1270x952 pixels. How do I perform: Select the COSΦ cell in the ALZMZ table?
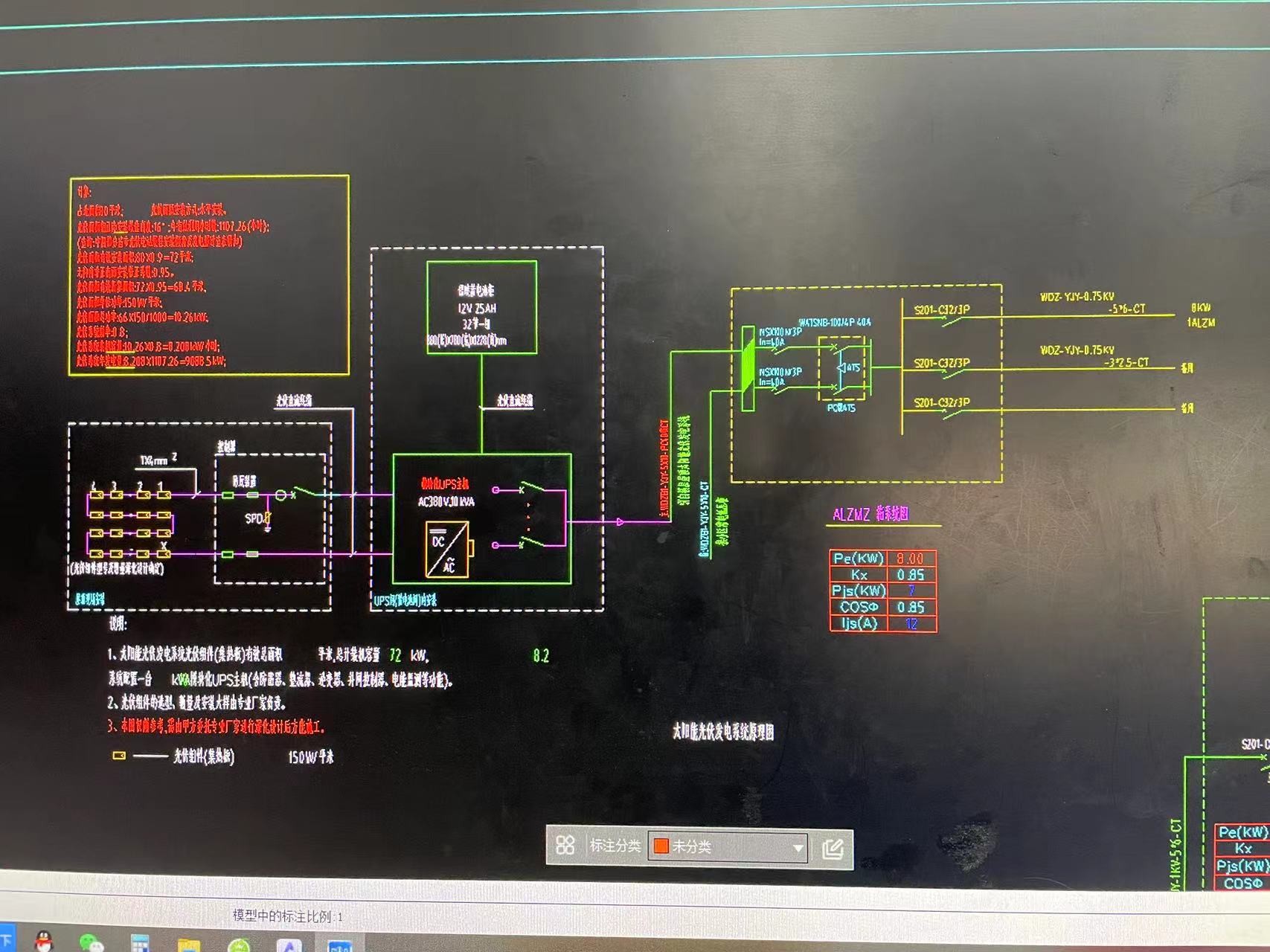coord(859,607)
